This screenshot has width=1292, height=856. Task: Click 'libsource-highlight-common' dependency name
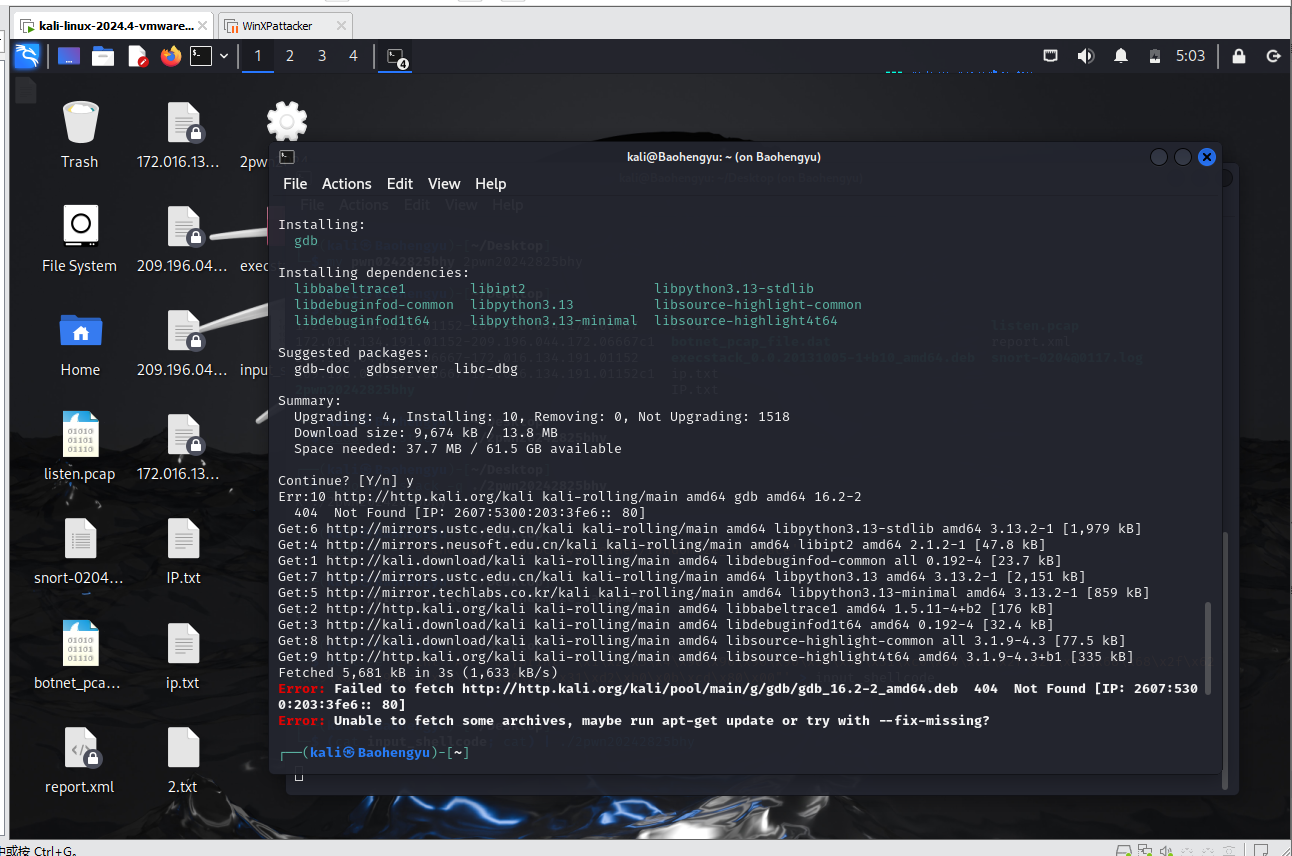click(758, 305)
